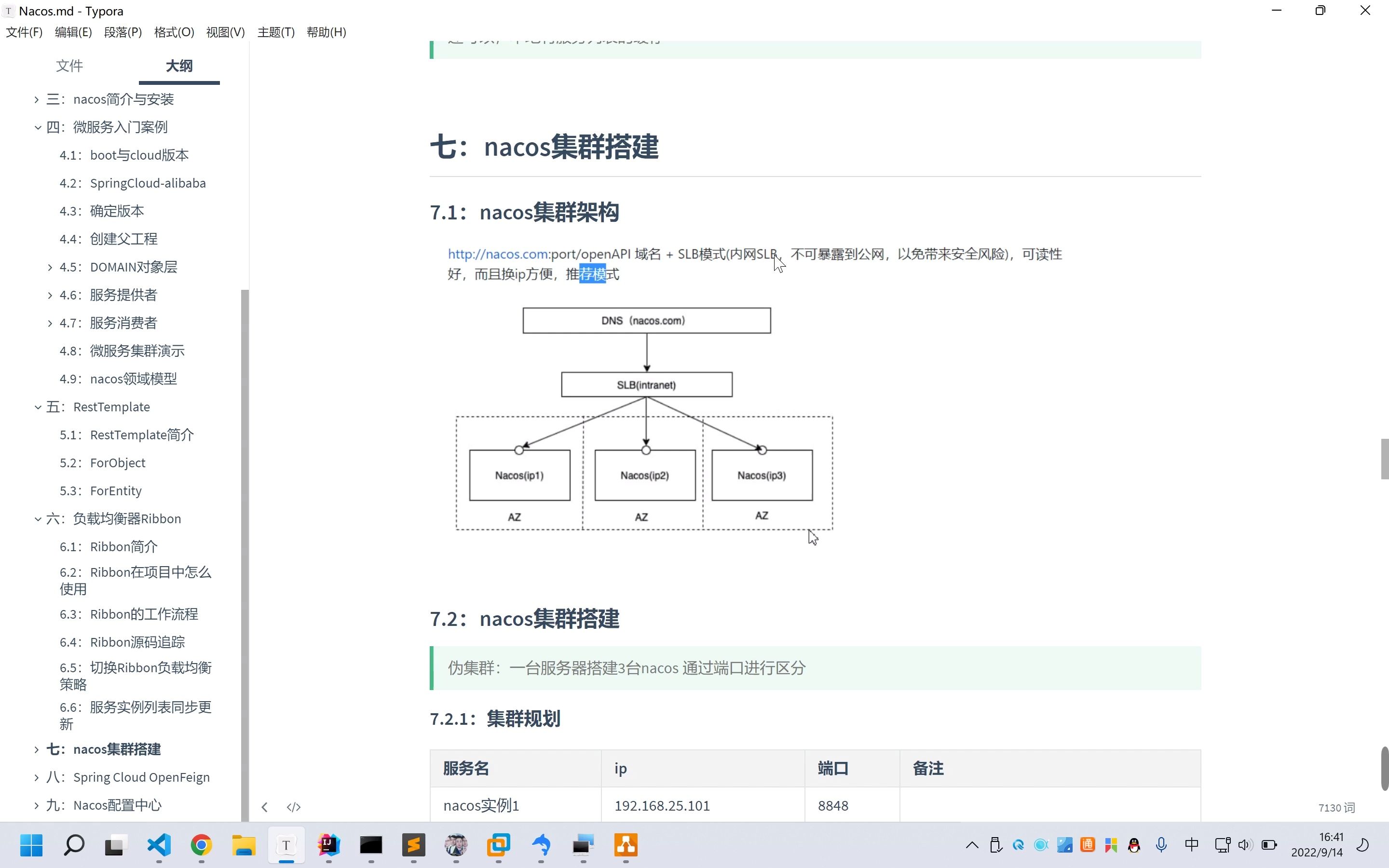1389x868 pixels.
Task: Open battery status tray icon
Action: (x=1269, y=844)
